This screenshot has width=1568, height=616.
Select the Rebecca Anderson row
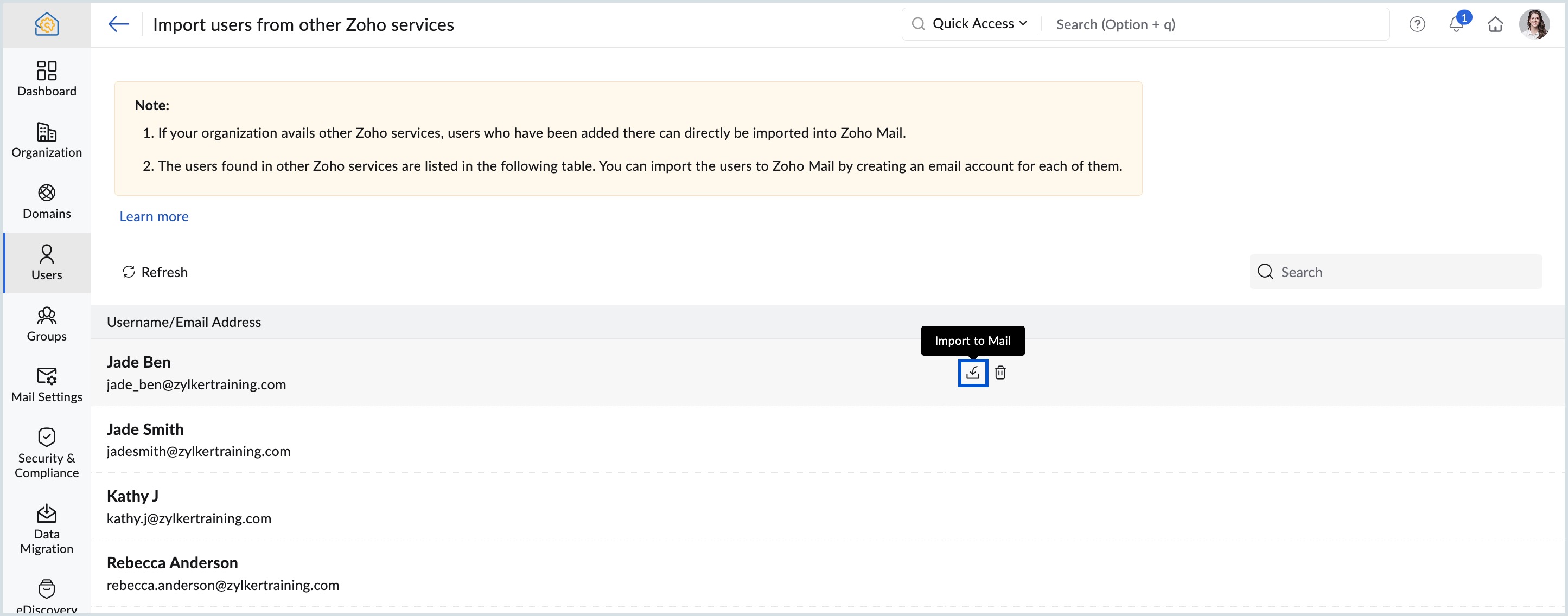pos(223,574)
